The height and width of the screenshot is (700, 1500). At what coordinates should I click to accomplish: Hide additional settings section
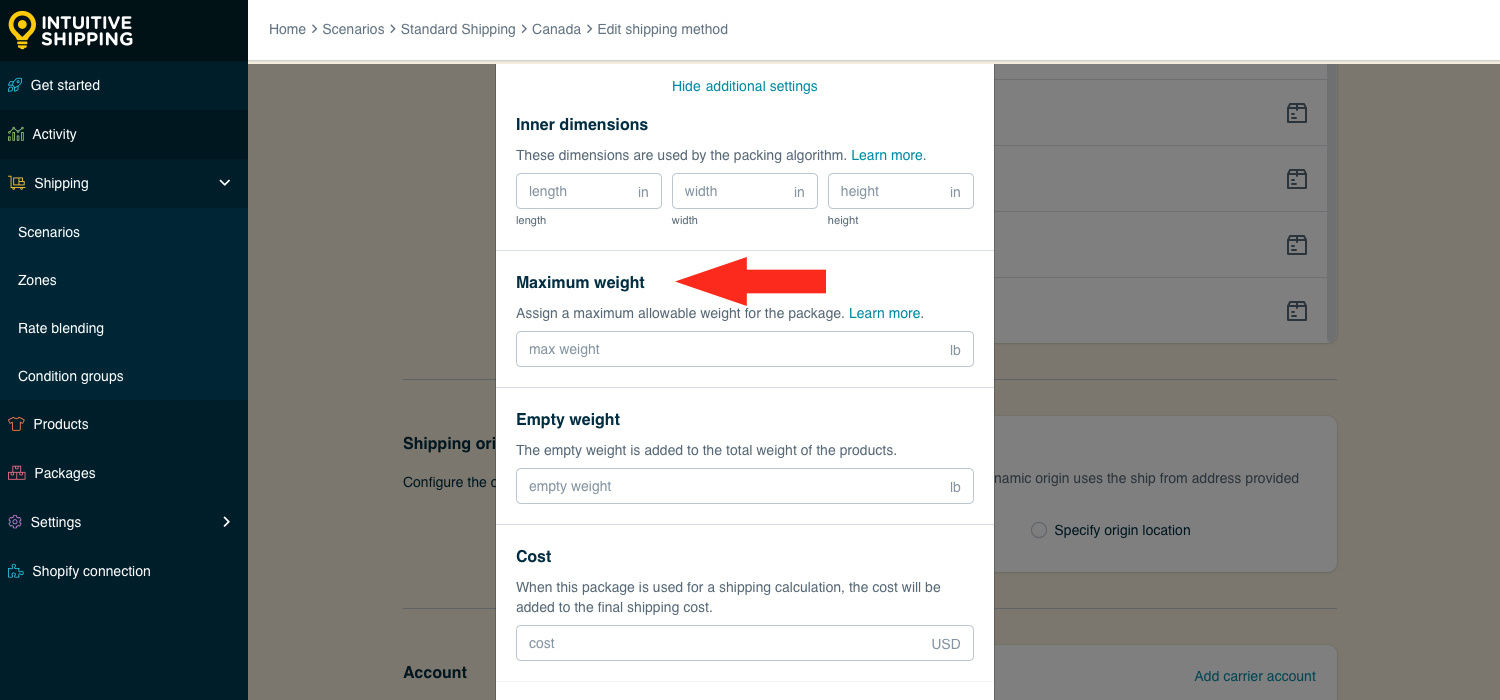745,86
